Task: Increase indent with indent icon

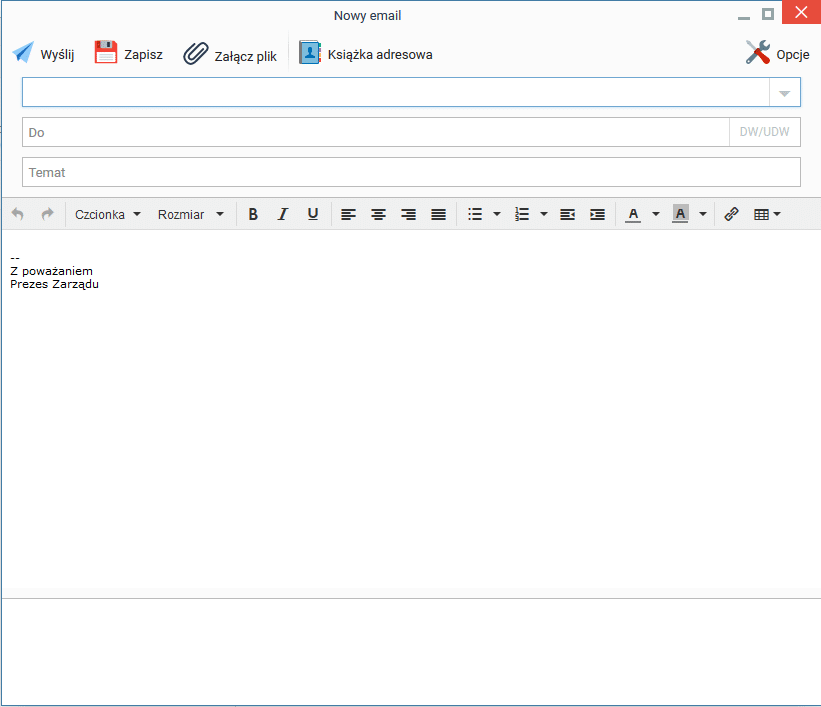Action: [597, 214]
